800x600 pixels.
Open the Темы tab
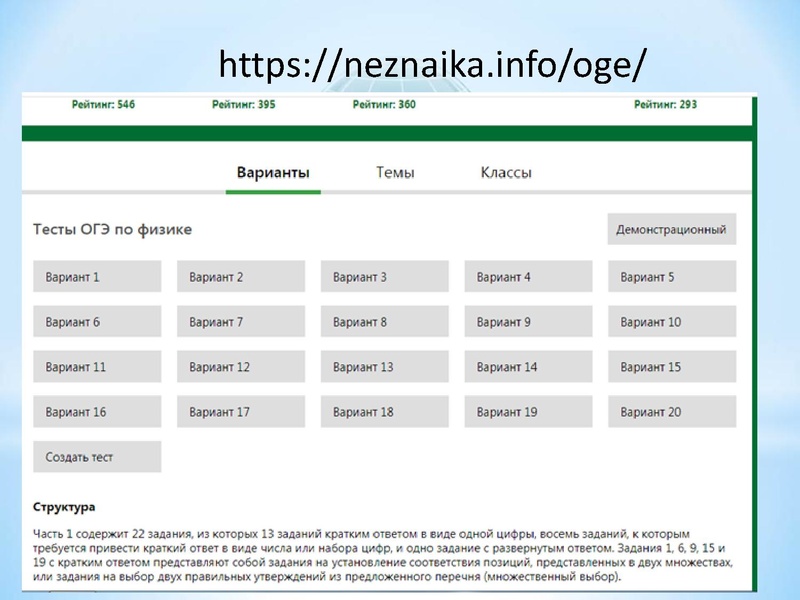[x=395, y=172]
